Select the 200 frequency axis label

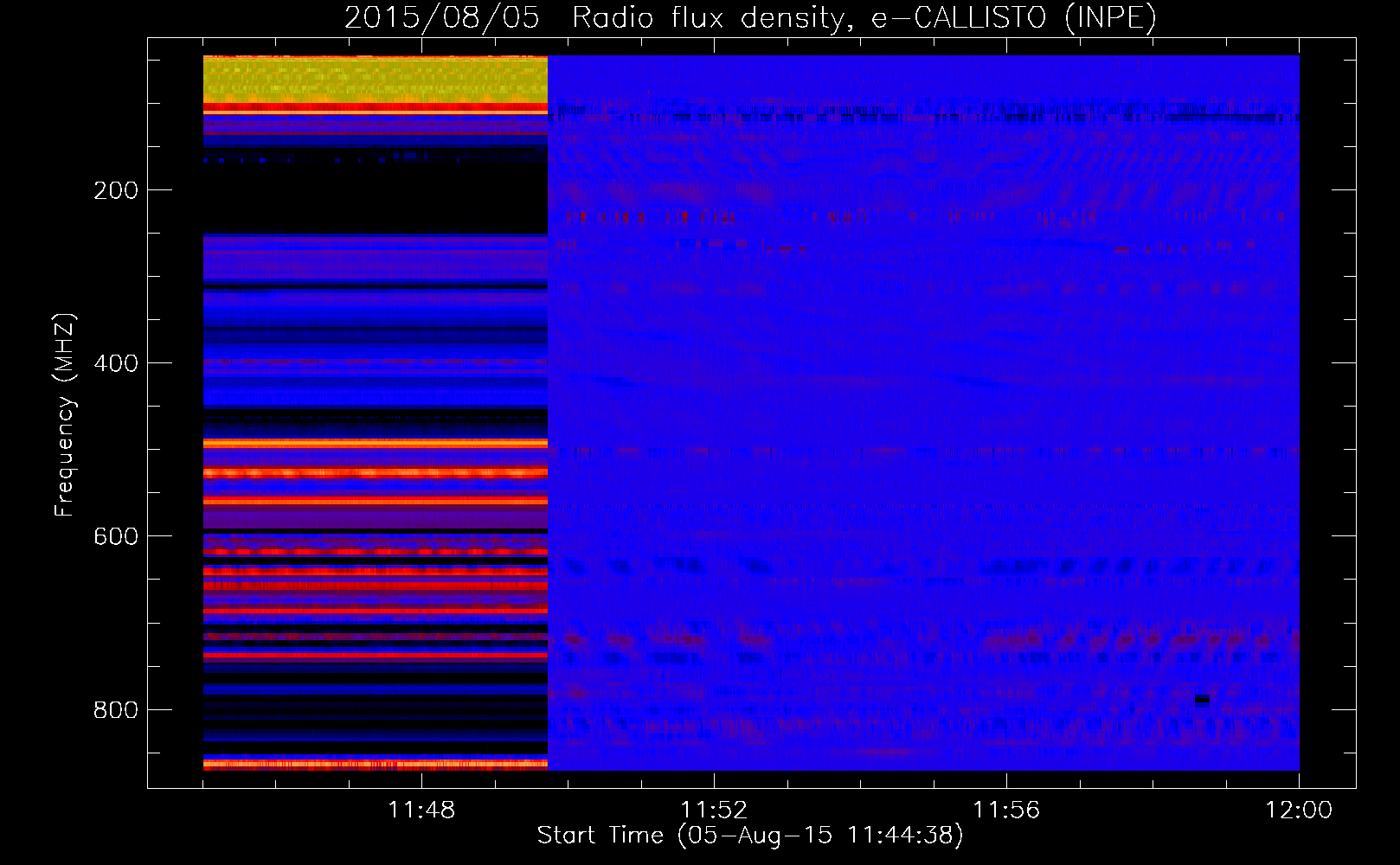tap(116, 190)
